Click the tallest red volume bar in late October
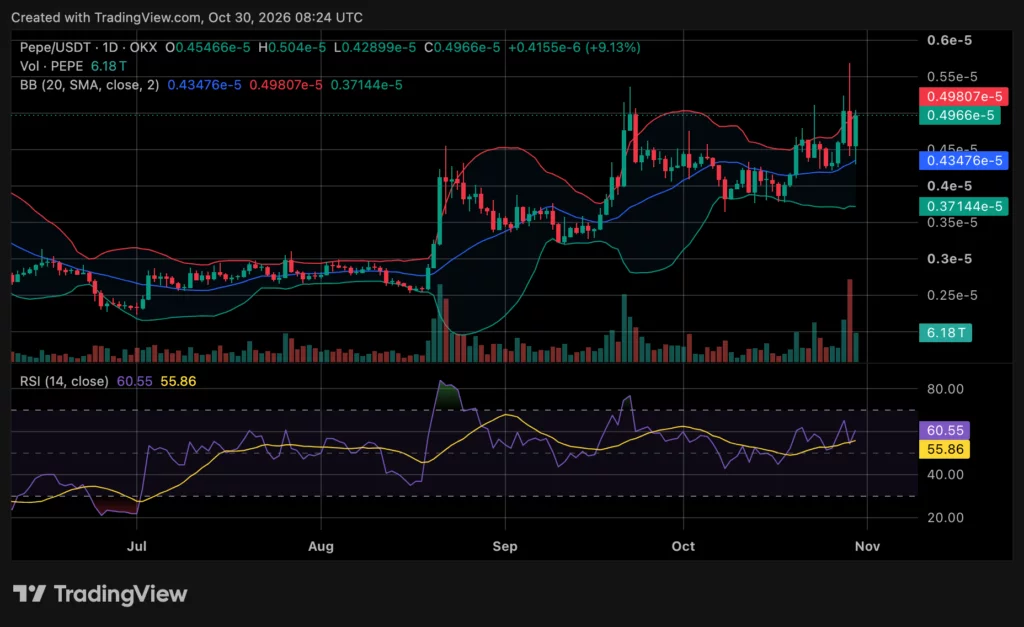This screenshot has width=1024, height=627. click(x=850, y=321)
